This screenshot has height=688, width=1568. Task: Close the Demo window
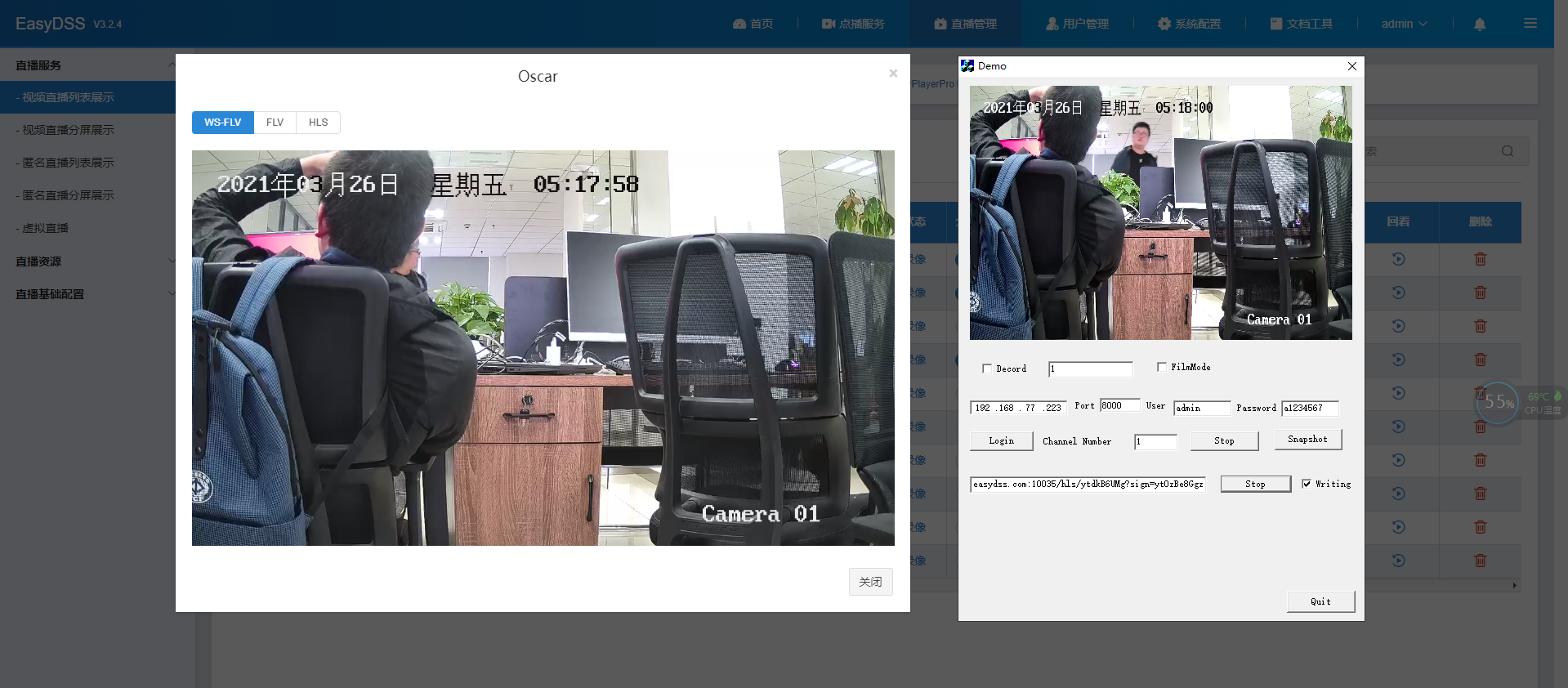pyautogui.click(x=1351, y=66)
